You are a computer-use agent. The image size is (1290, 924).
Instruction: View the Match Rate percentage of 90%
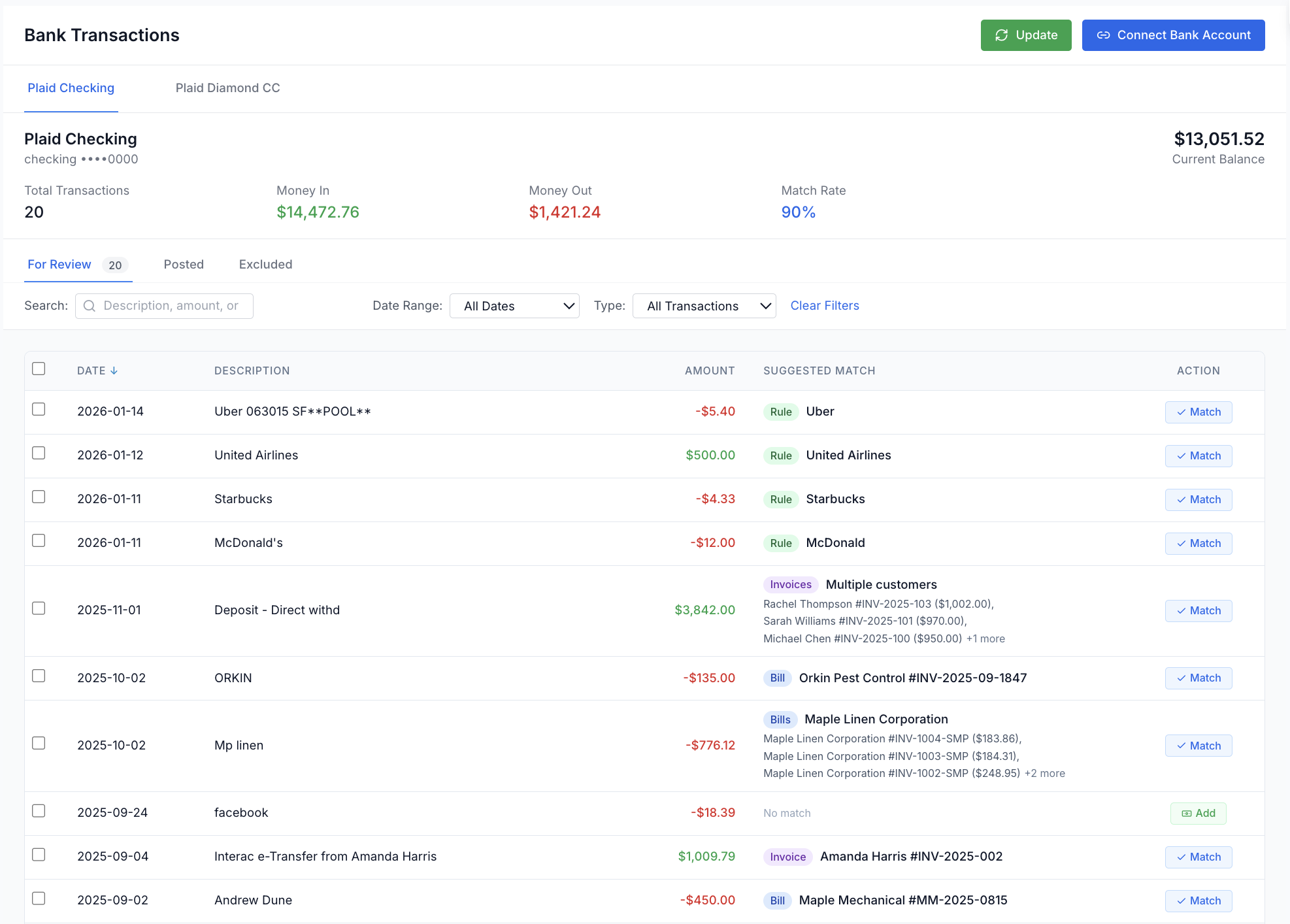pyautogui.click(x=798, y=212)
